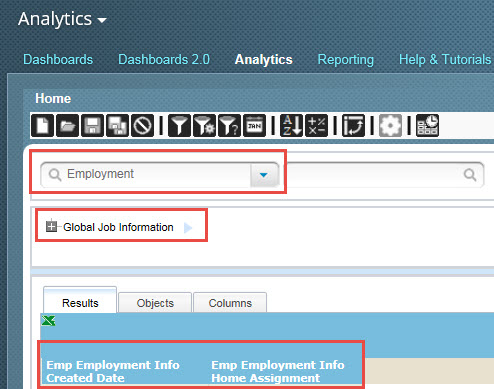Click the A-Z sort icon
494x389 pixels.
291,126
